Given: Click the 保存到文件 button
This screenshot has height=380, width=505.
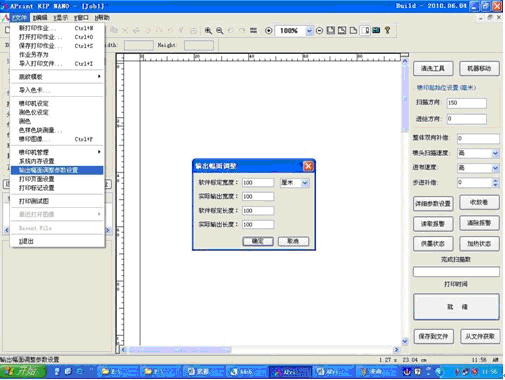Looking at the screenshot, I should click(x=433, y=336).
